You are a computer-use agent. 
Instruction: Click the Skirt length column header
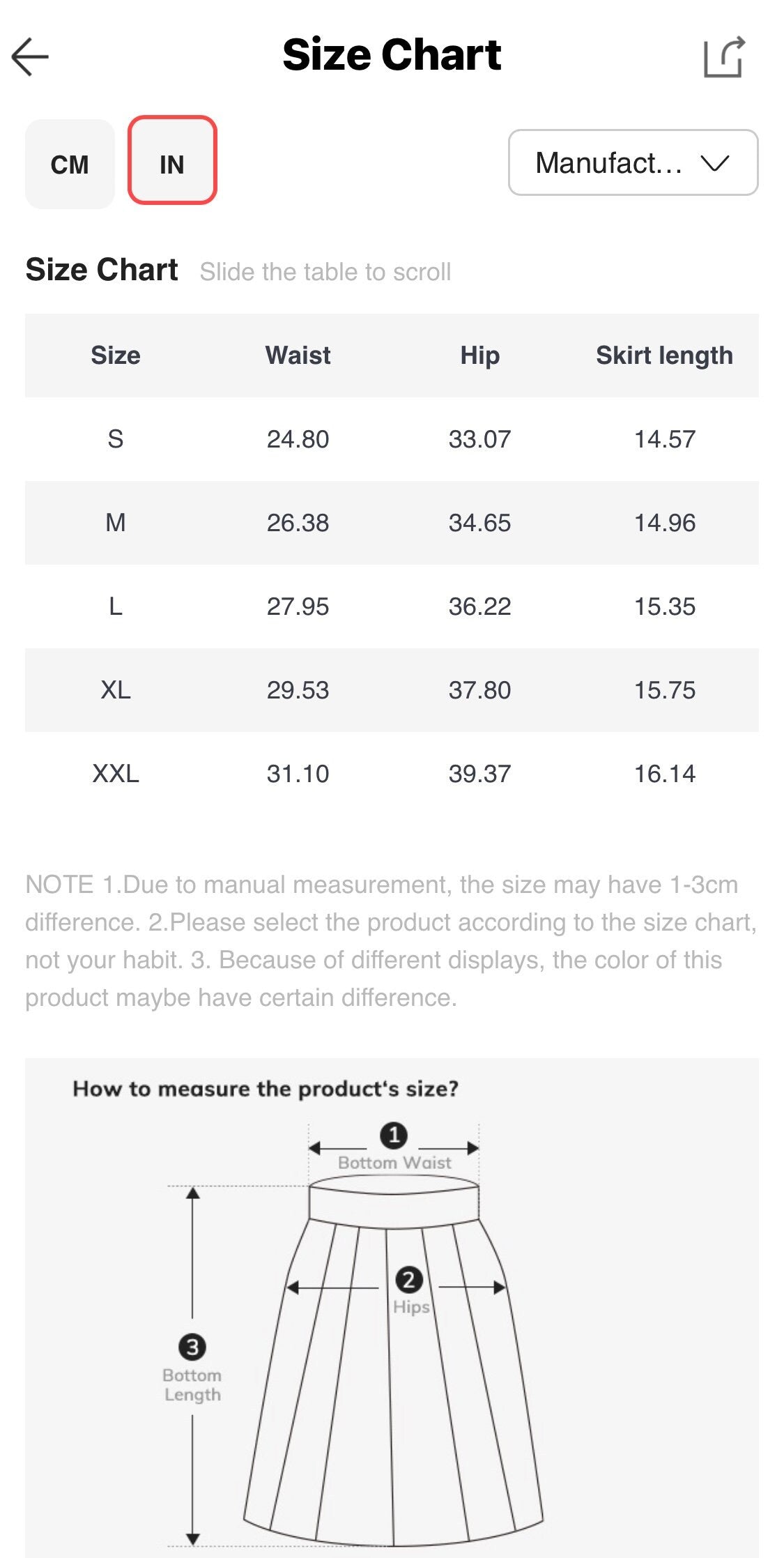(x=664, y=356)
